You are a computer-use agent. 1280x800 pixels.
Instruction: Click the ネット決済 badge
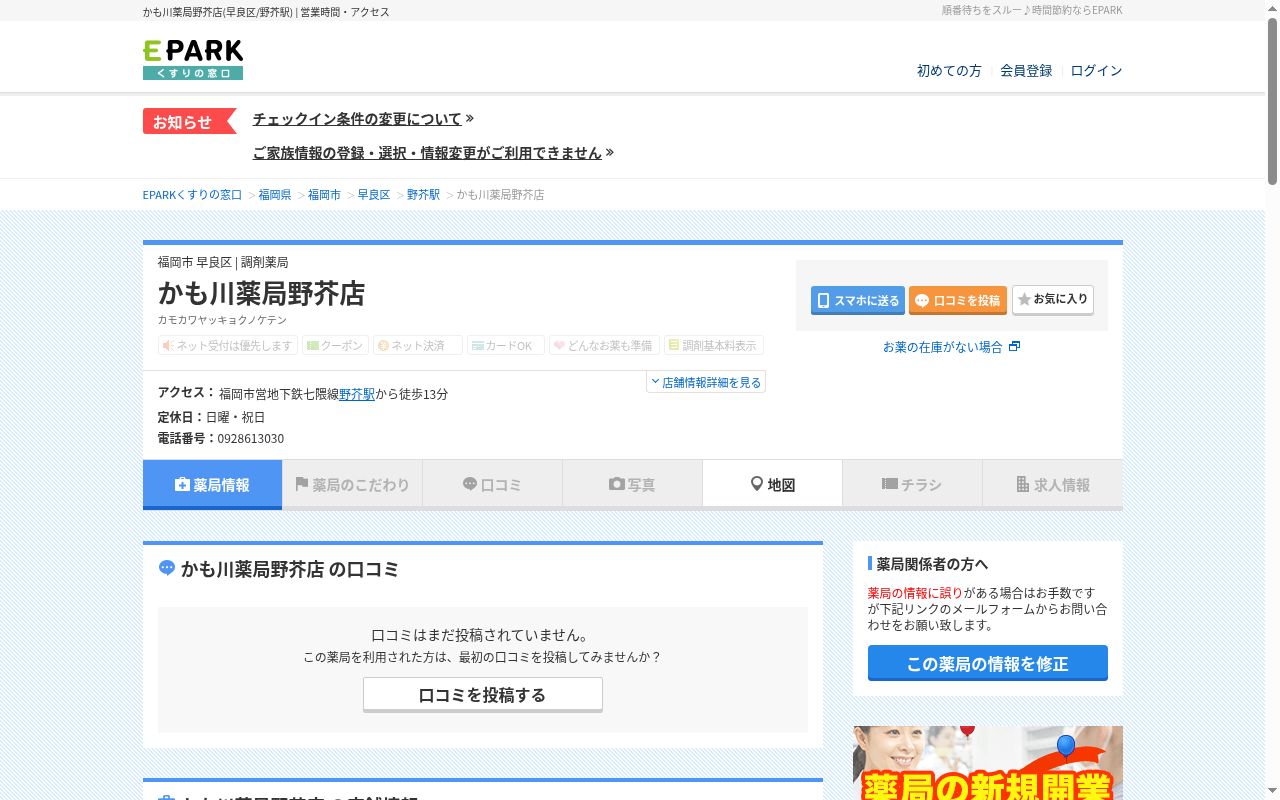pos(418,345)
